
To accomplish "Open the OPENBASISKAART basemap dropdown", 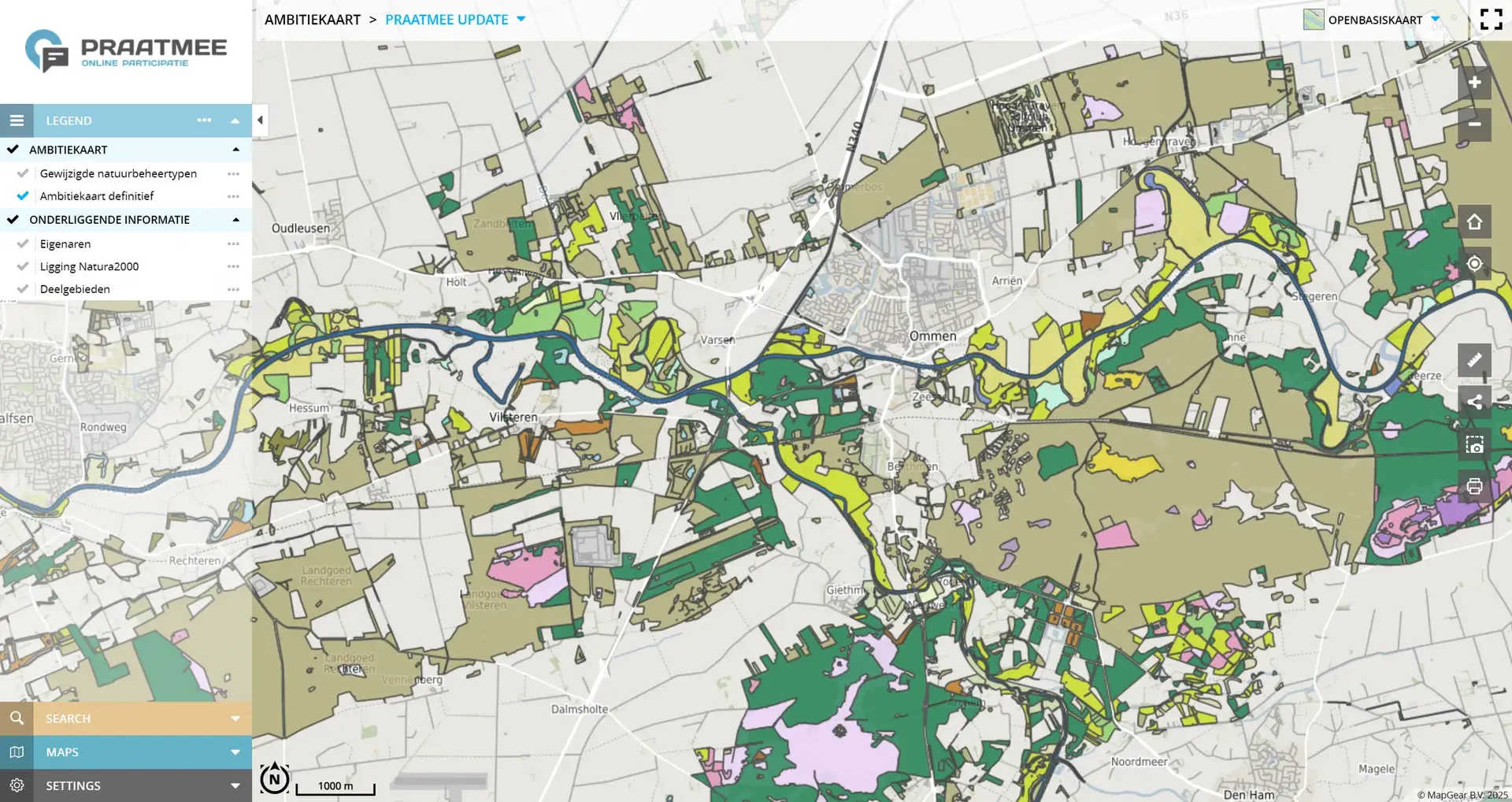I will click(1435, 19).
